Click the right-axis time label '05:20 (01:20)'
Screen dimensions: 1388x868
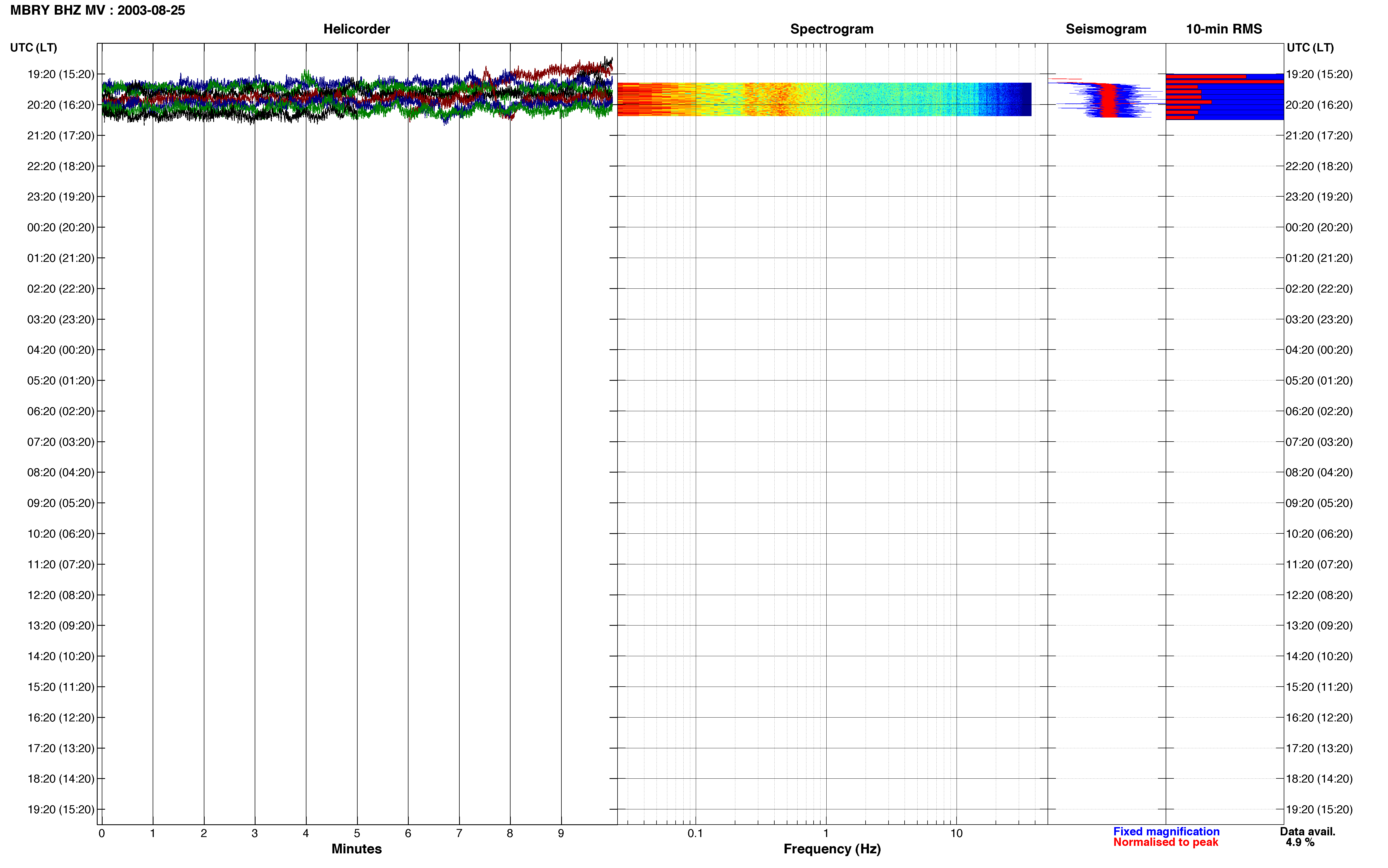click(x=1319, y=380)
